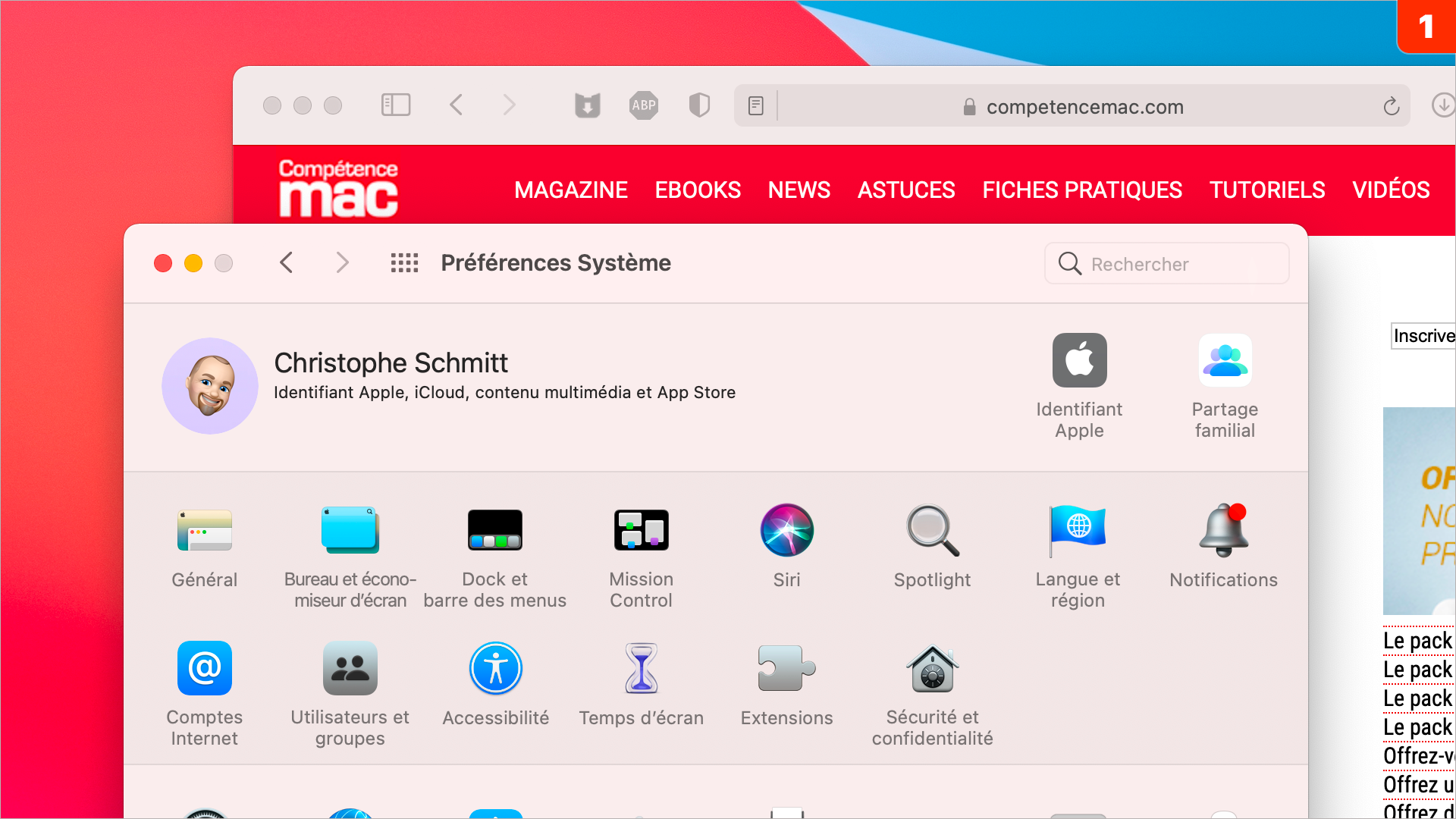Viewport: 1456px width, 819px height.
Task: Open VIDÉOS on the website
Action: 1391,190
